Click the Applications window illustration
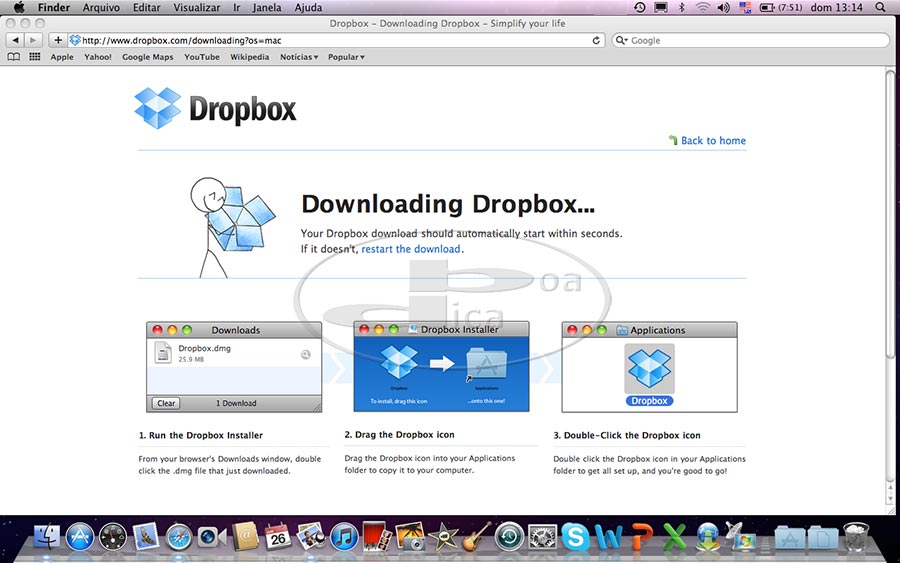This screenshot has width=900, height=563. click(x=649, y=367)
